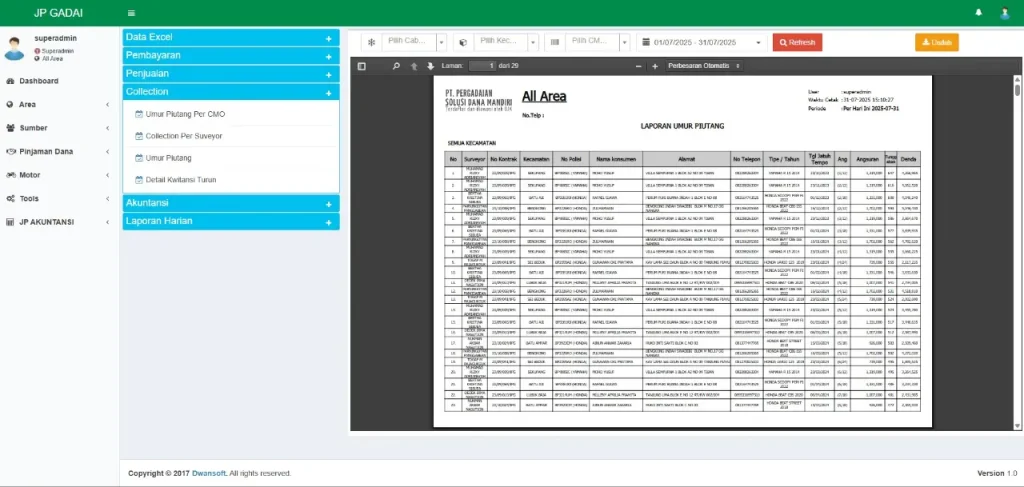1024x487 pixels.
Task: Click the red Refresh button
Action: click(797, 42)
